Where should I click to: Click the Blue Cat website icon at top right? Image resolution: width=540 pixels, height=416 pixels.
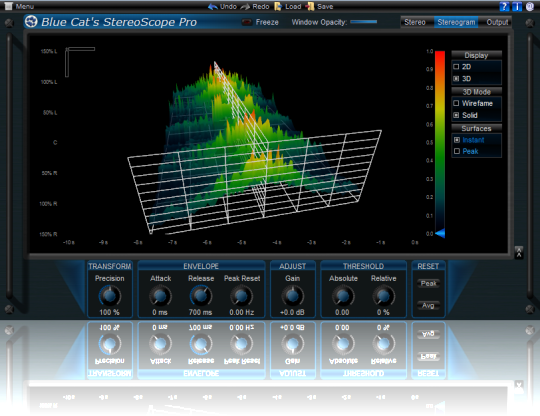[530, 6]
